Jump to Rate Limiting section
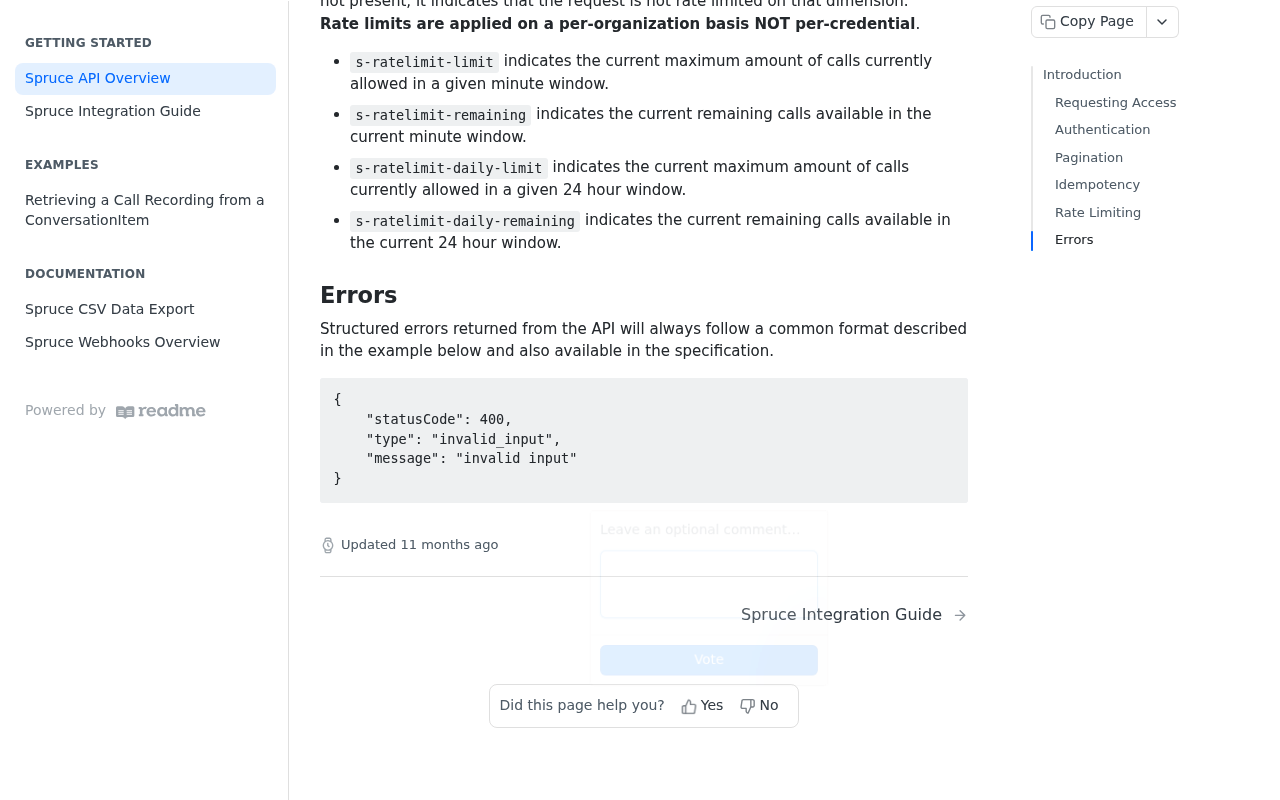The image size is (1280, 800). coord(1097,213)
